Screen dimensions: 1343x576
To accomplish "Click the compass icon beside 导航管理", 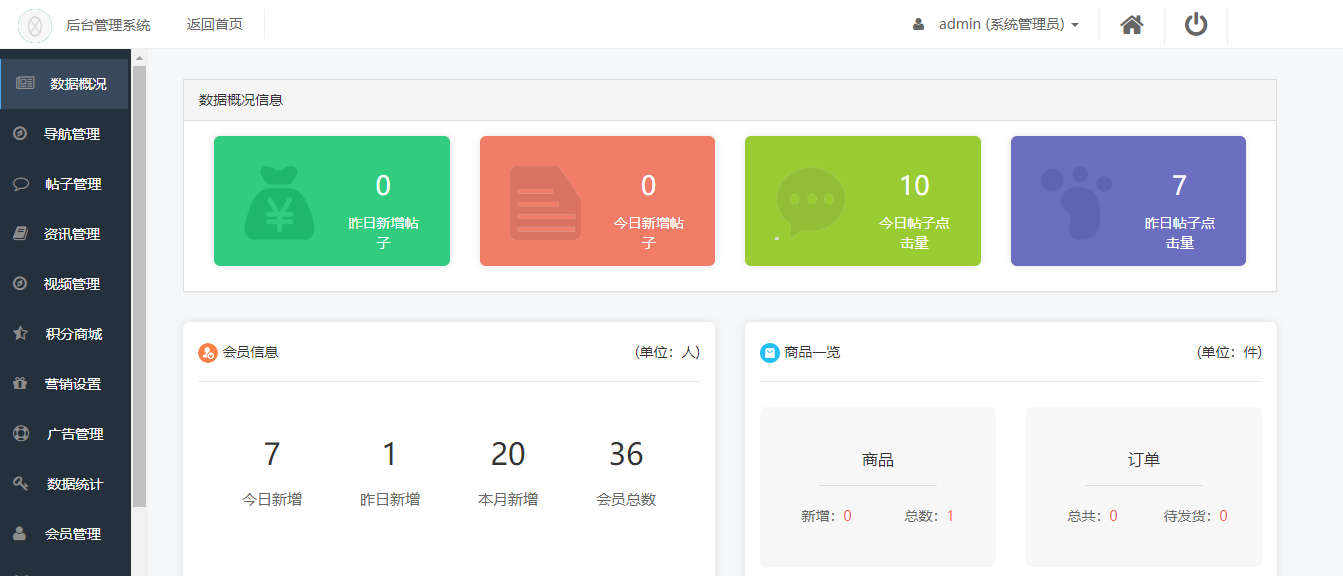I will coord(20,134).
